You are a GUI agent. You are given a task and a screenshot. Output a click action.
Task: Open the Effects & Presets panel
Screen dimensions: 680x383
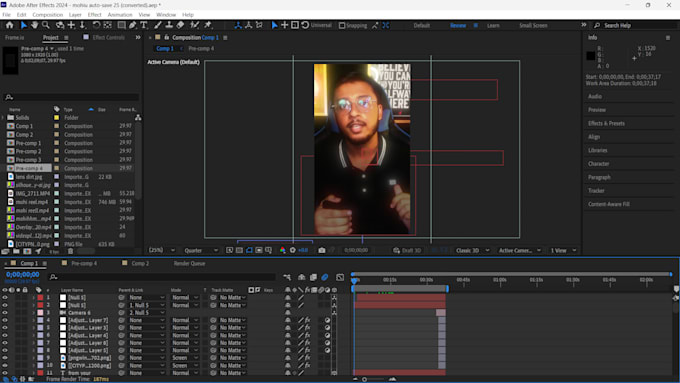click(606, 124)
